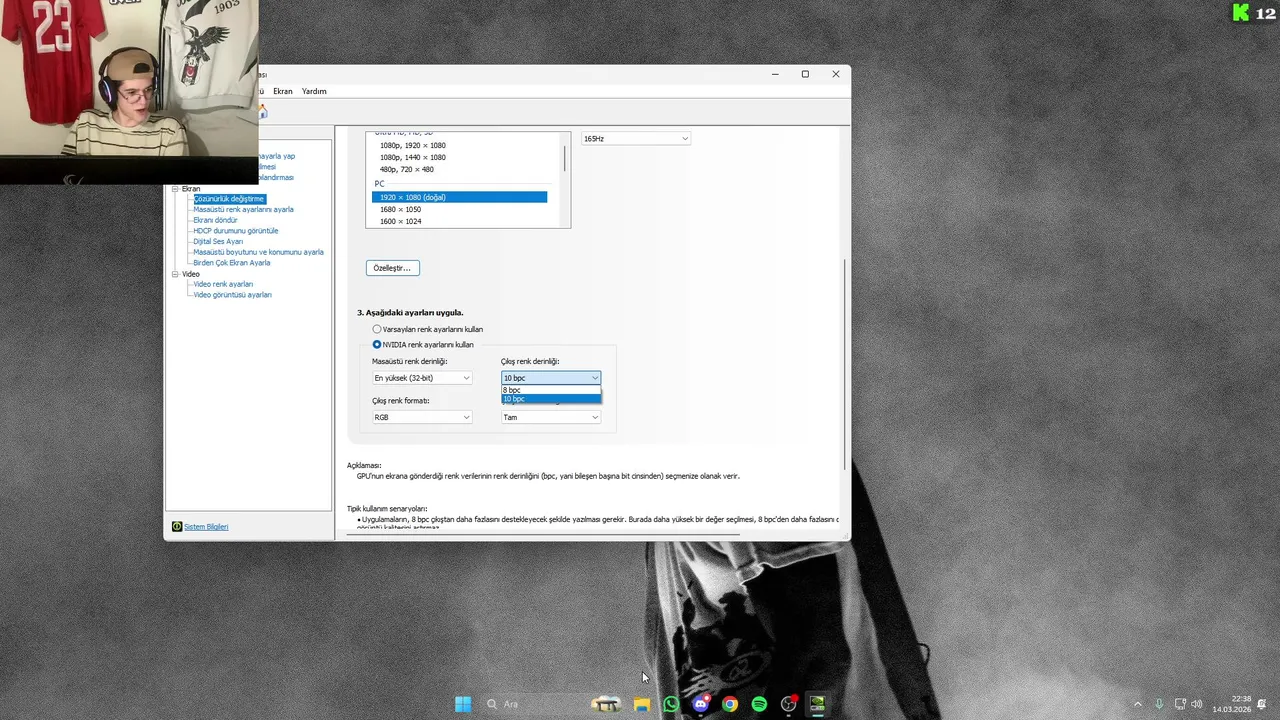Open the Sistem Bilgileri link
The width and height of the screenshot is (1280, 720).
coord(206,526)
